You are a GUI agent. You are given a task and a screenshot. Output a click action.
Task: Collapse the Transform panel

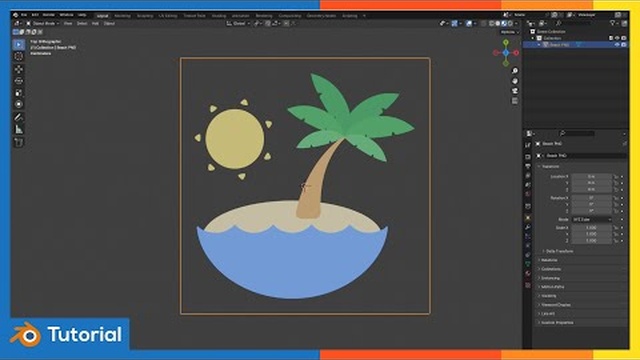point(549,167)
